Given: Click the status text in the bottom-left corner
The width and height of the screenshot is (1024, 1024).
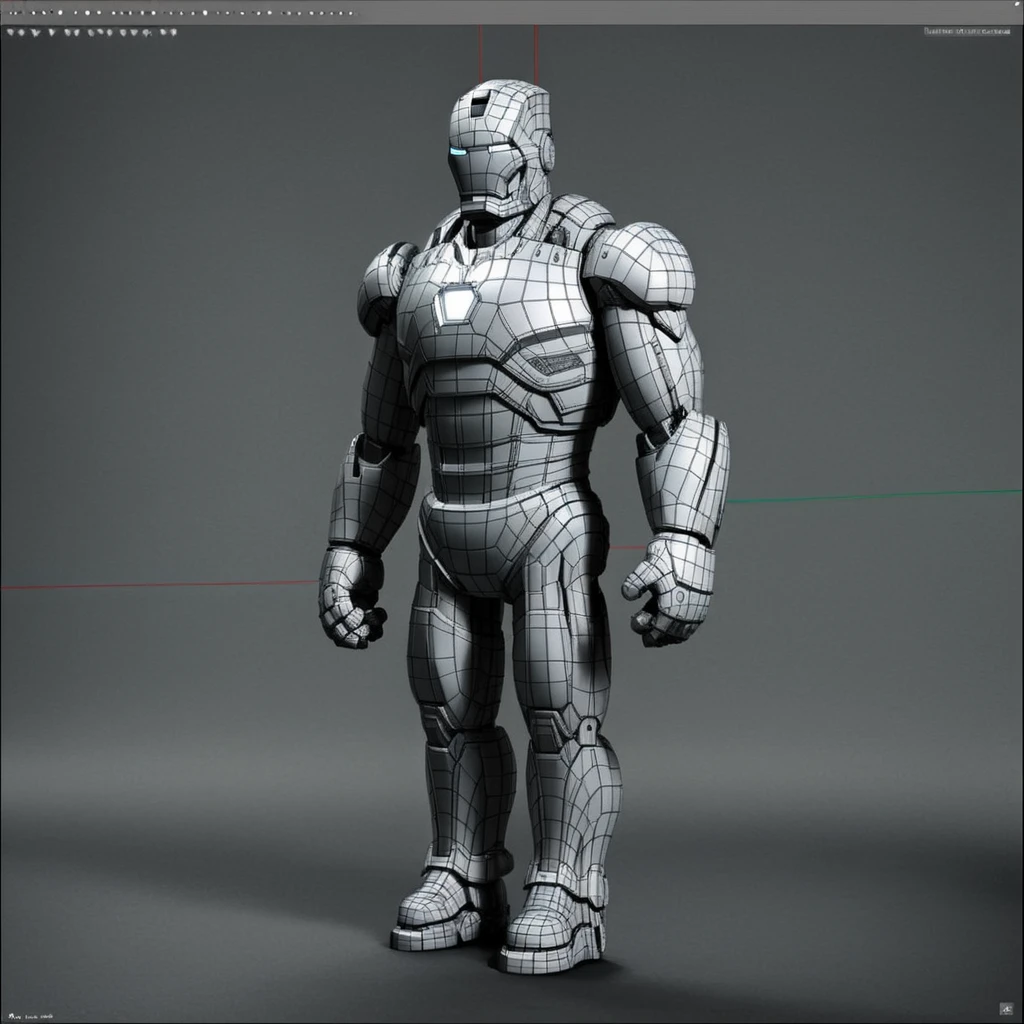Looking at the screenshot, I should (x=31, y=1016).
